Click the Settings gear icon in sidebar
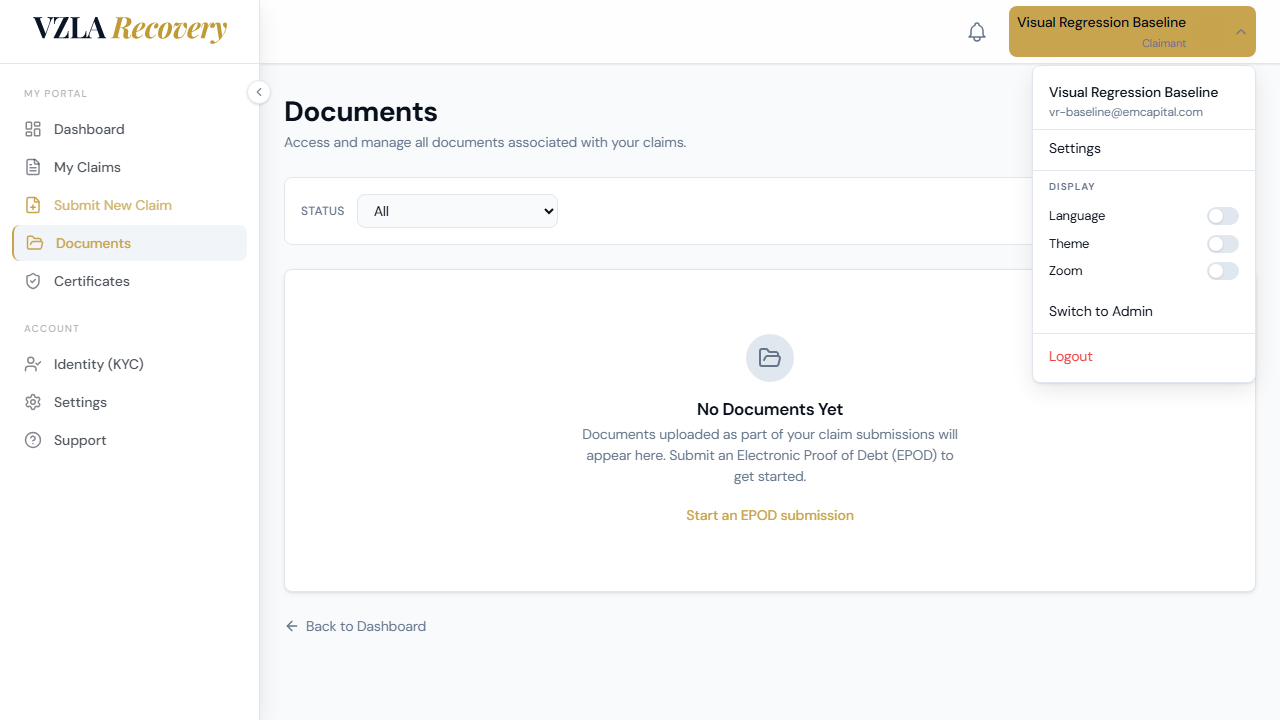 (x=33, y=402)
